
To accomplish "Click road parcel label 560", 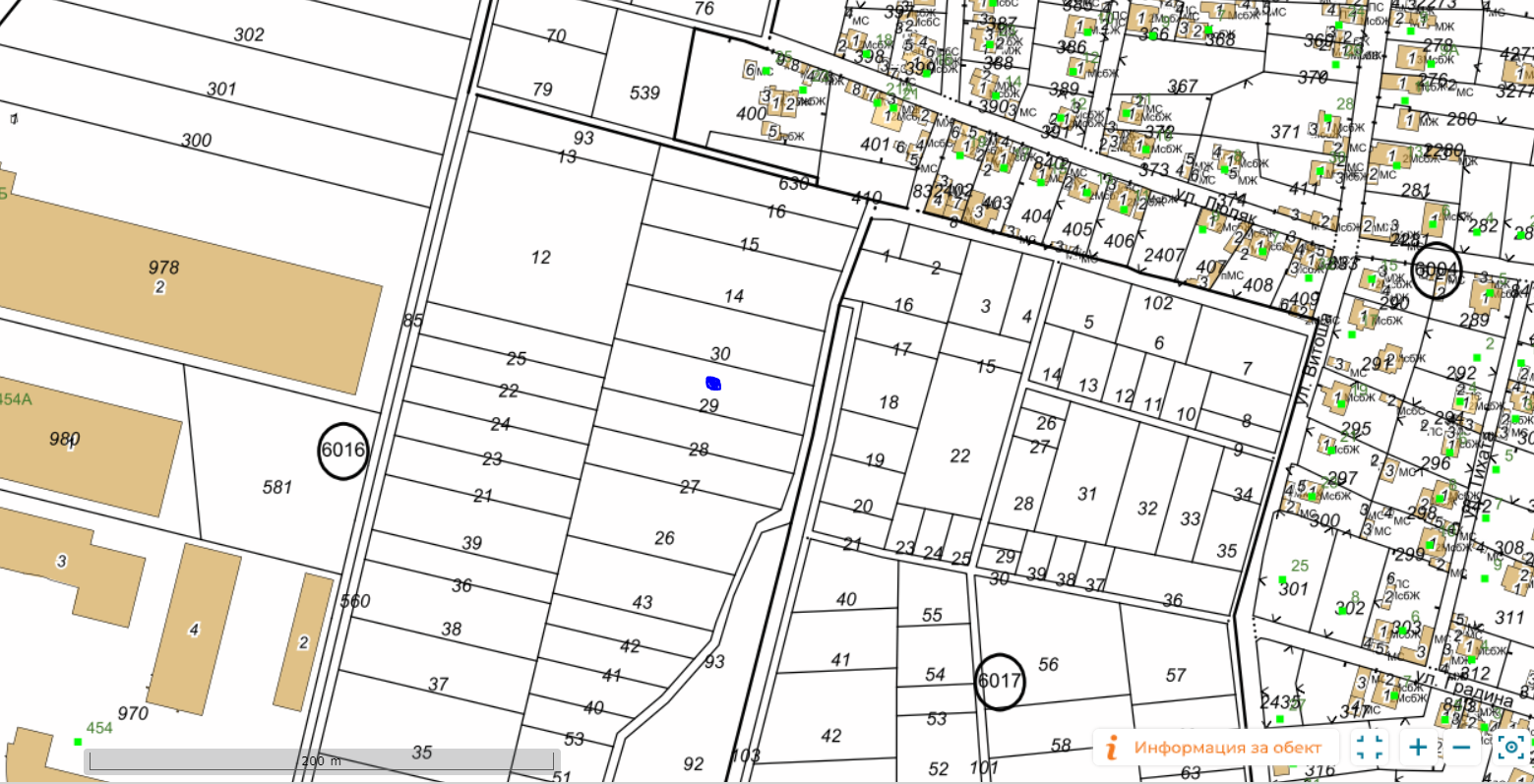I will pyautogui.click(x=354, y=601).
